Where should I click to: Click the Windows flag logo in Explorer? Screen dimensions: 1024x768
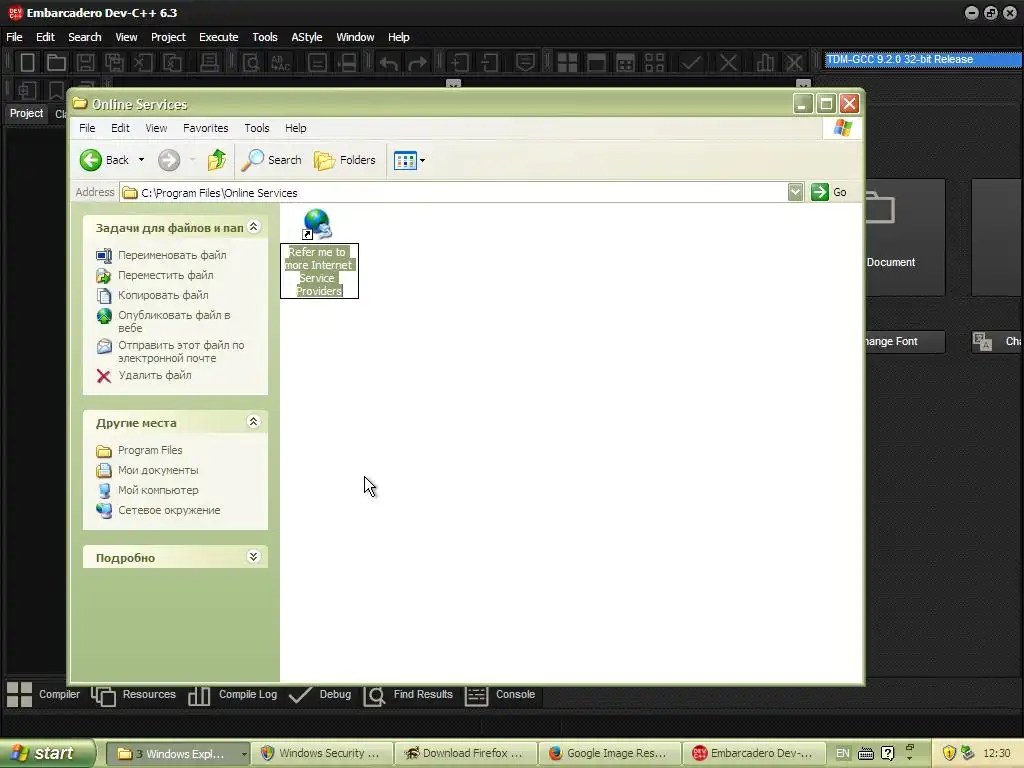coord(842,128)
